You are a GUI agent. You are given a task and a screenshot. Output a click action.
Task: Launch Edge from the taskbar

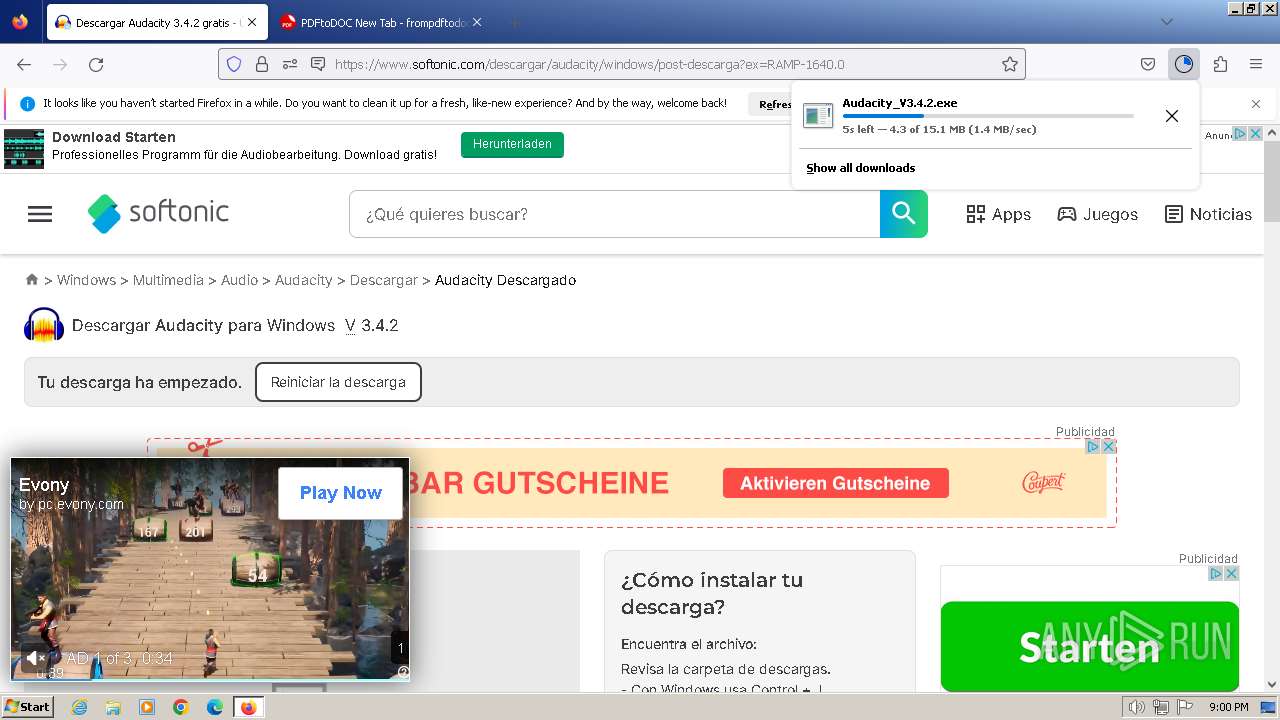coord(215,707)
